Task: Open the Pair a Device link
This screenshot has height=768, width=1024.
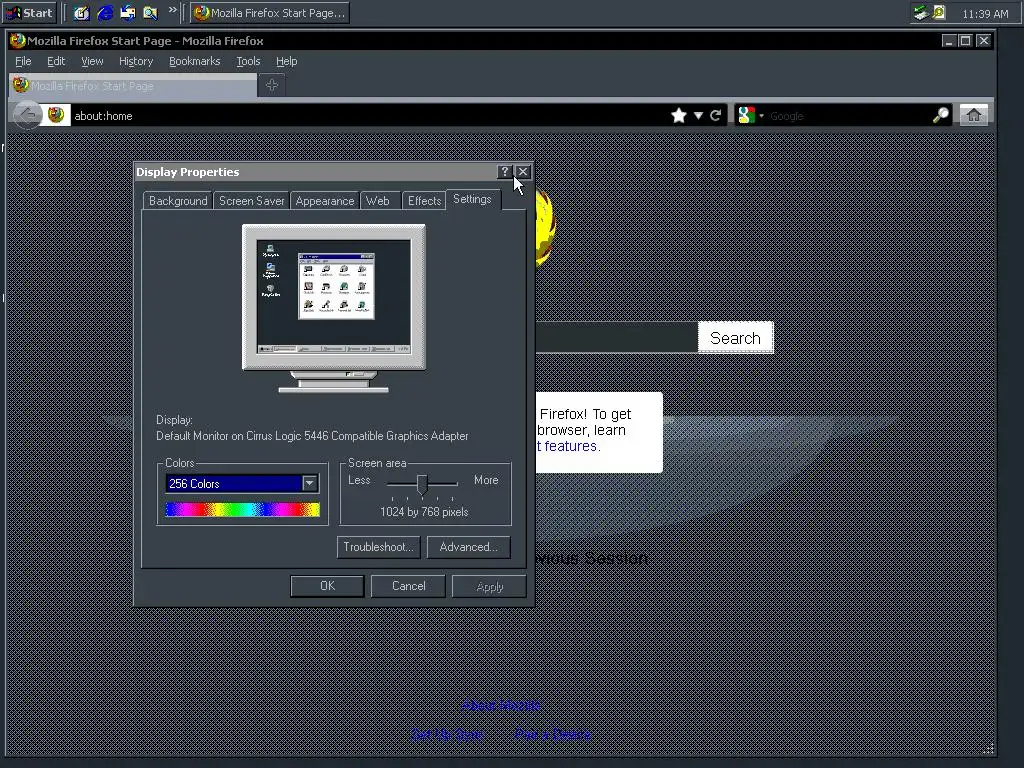Action: pyautogui.click(x=552, y=734)
